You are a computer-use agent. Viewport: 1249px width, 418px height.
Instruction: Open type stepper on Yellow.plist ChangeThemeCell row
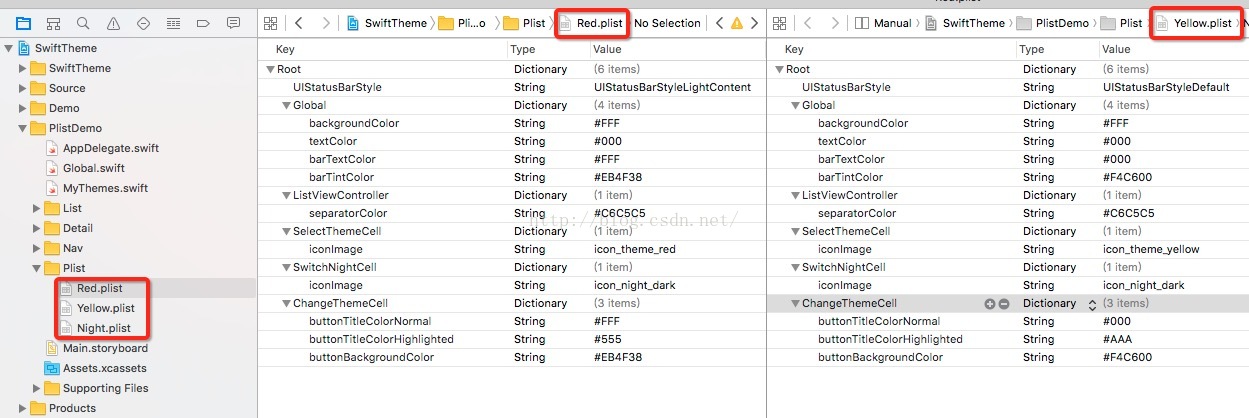tap(1092, 303)
